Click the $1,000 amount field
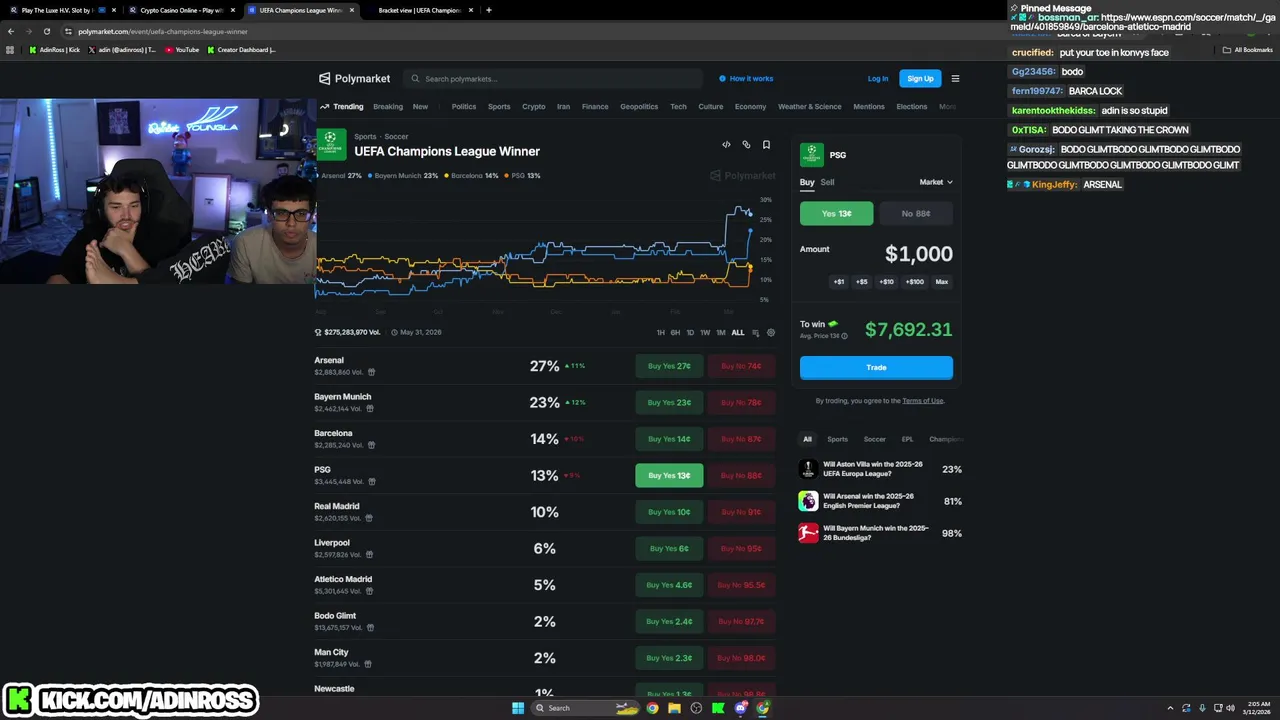This screenshot has width=1280, height=720. pos(918,254)
